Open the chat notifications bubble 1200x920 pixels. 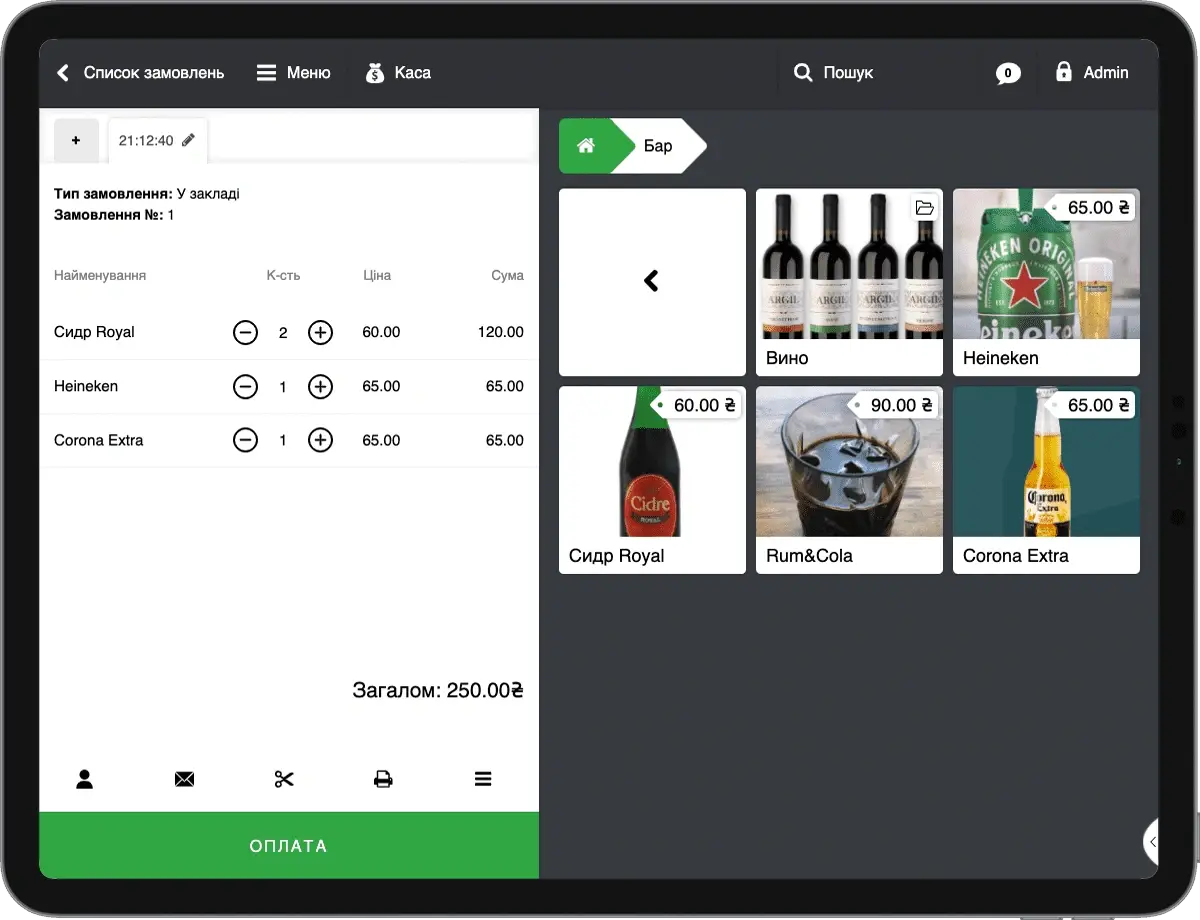(1008, 73)
